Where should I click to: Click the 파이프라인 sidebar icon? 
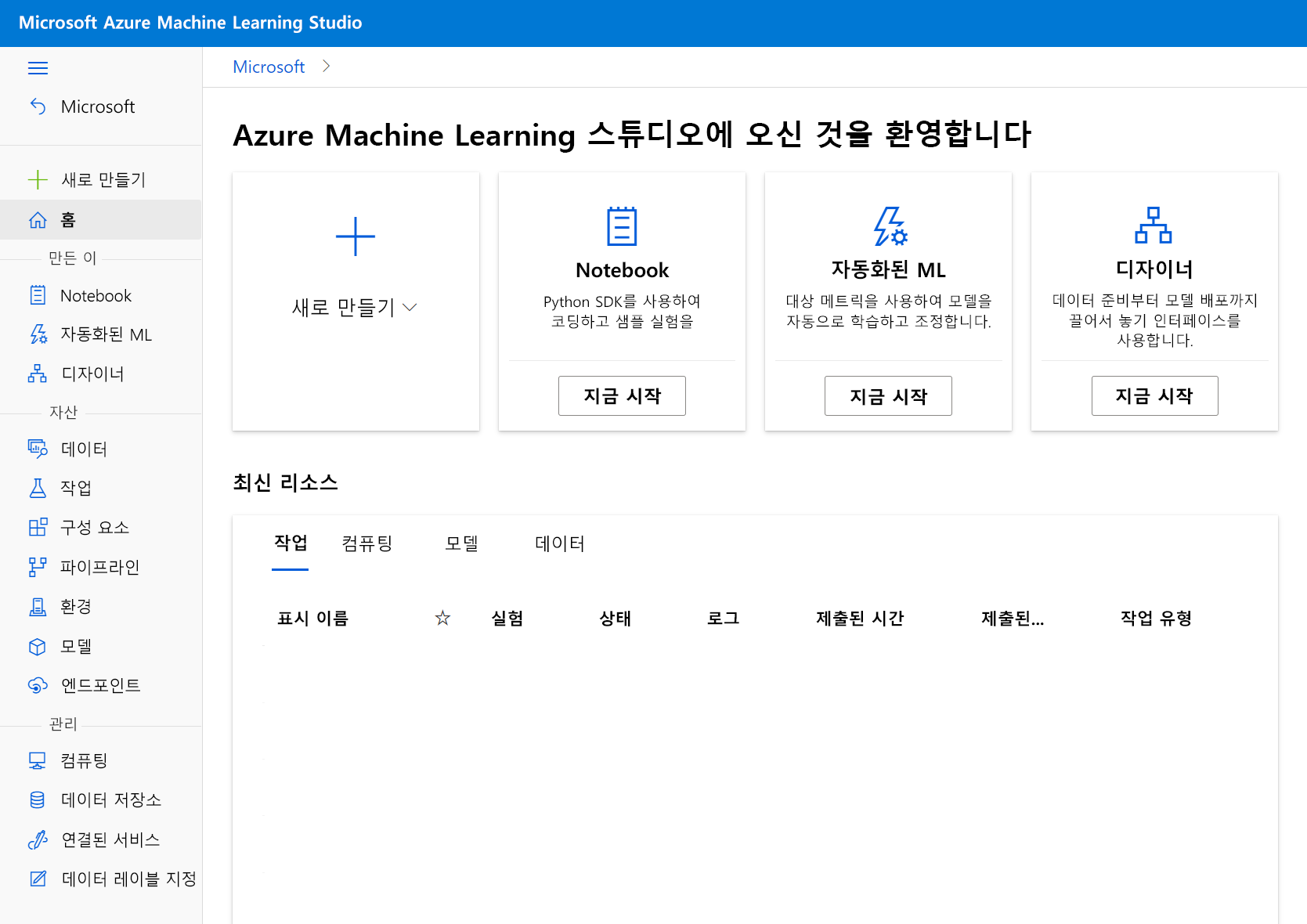click(38, 567)
